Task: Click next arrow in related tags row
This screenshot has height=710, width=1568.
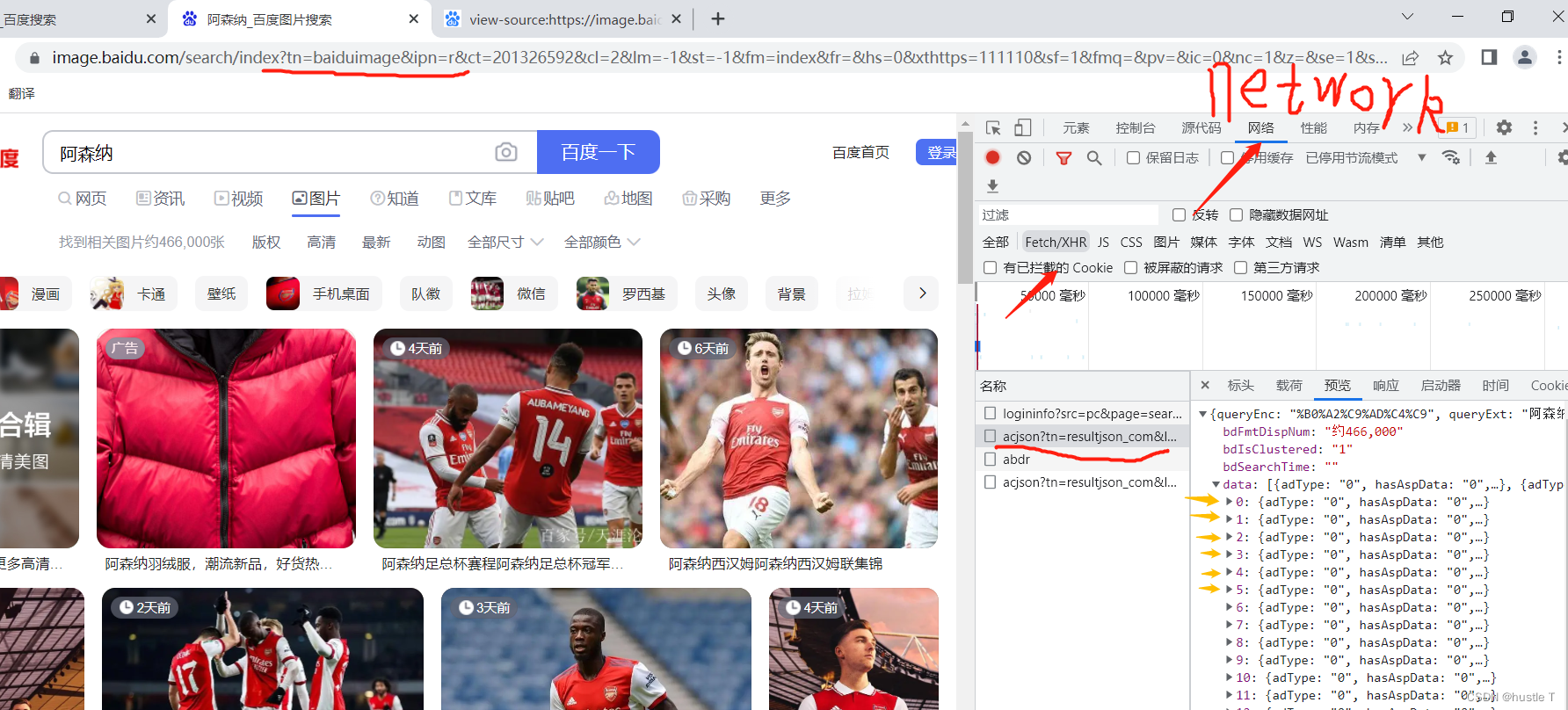Action: (922, 293)
